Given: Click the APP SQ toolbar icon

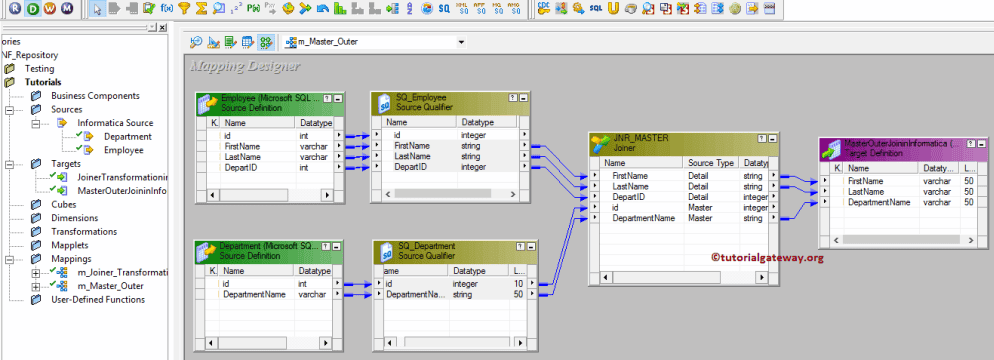Looking at the screenshot, I should (481, 8).
